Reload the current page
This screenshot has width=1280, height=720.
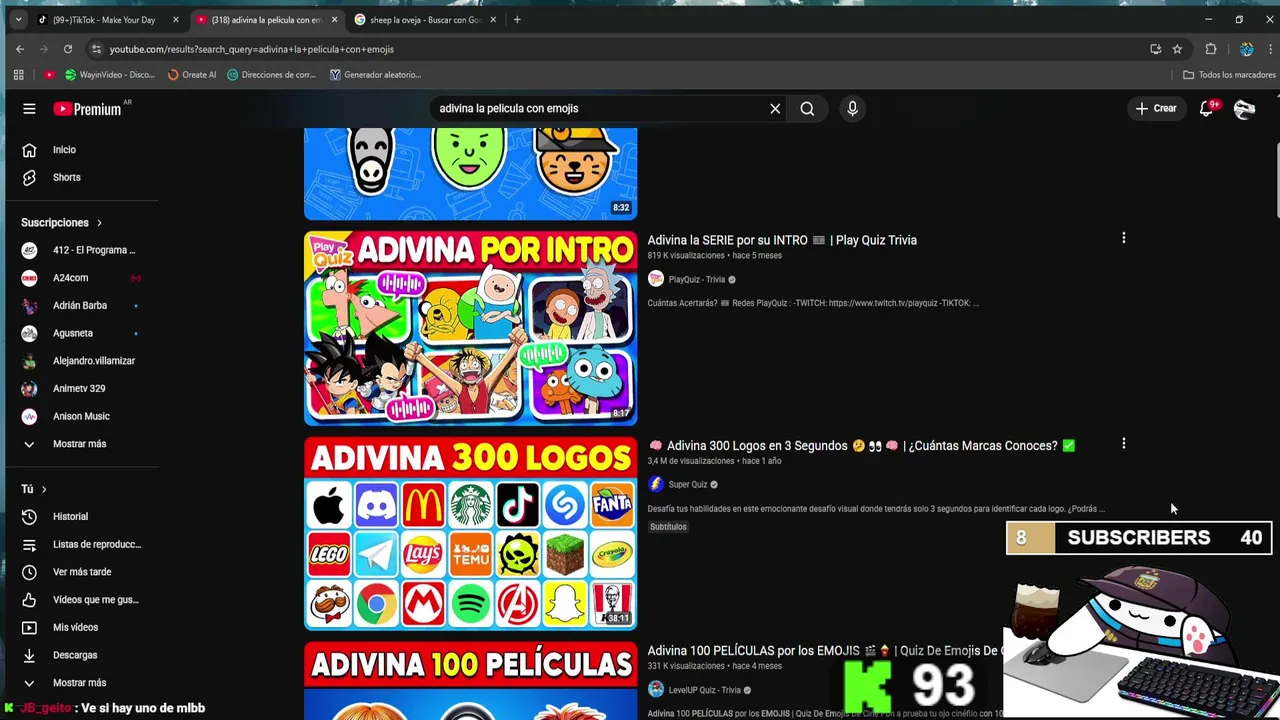coord(68,49)
